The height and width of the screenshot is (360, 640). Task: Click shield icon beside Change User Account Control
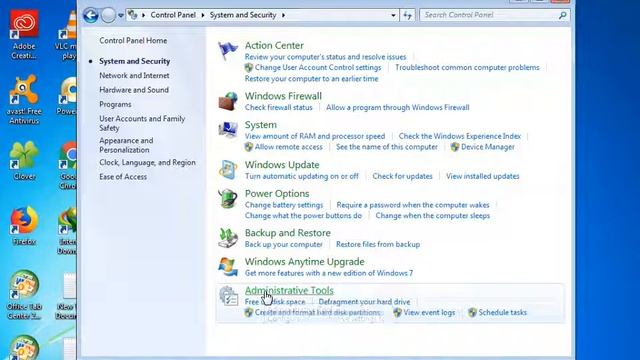click(249, 67)
